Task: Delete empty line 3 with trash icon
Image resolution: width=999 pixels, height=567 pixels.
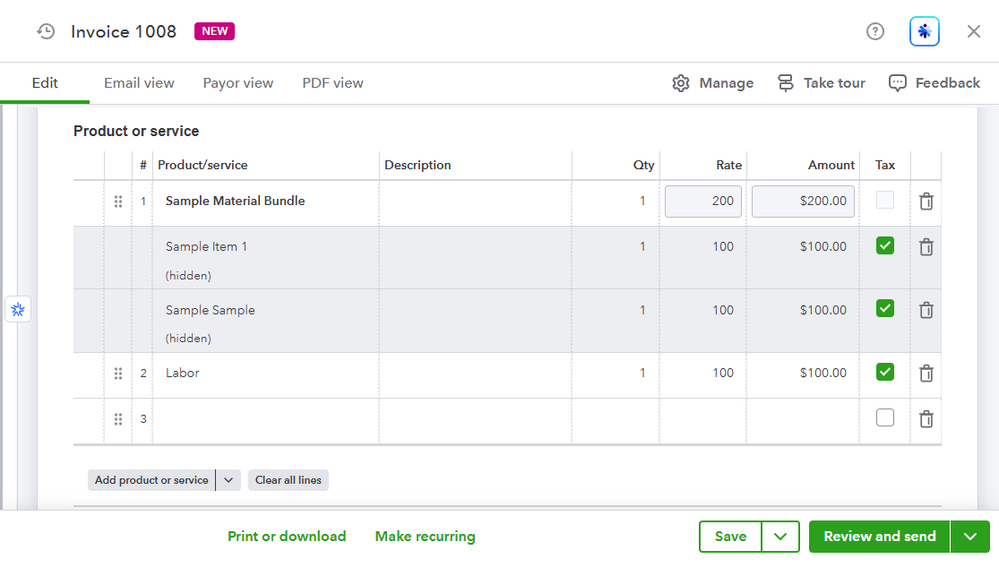Action: (x=926, y=419)
